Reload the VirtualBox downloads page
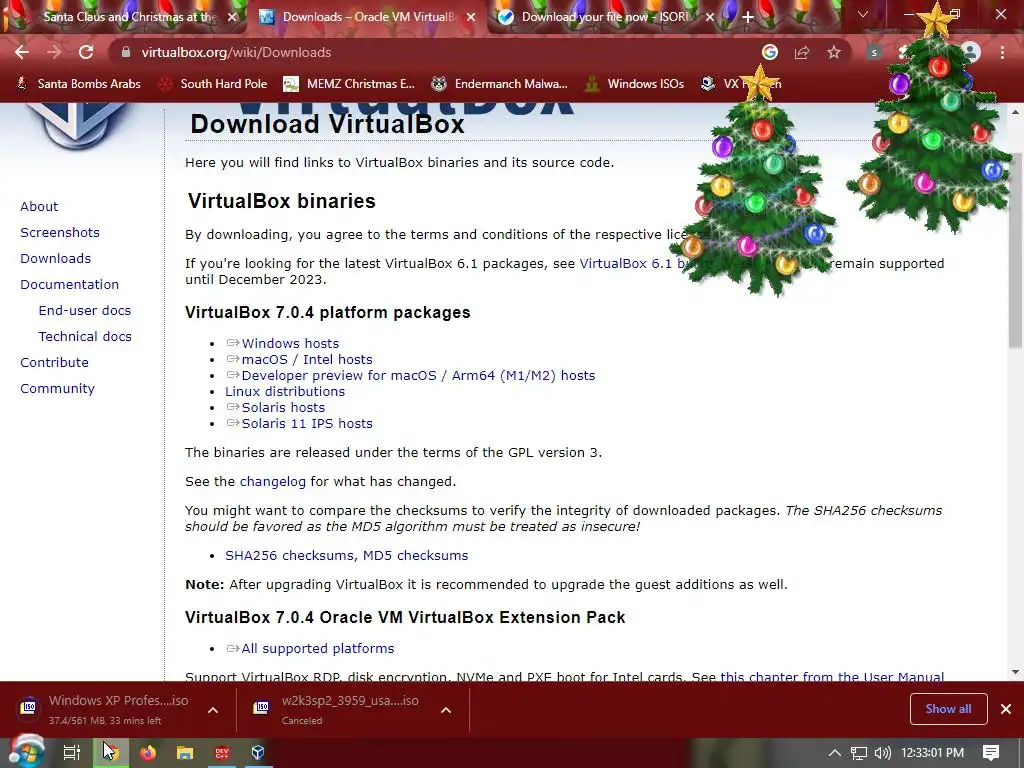Viewport: 1024px width, 768px height. tap(86, 52)
